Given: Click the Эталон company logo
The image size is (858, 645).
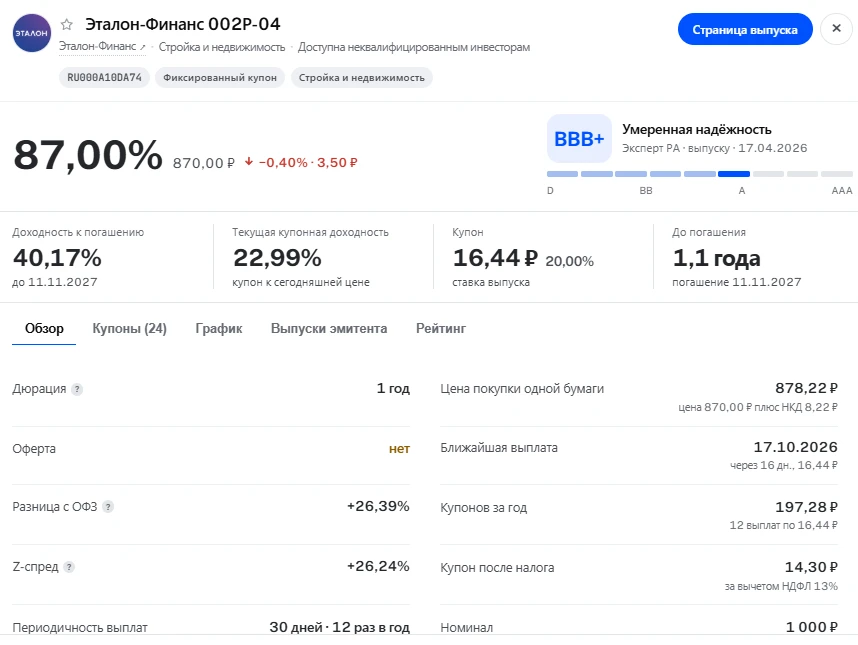Looking at the screenshot, I should 32,33.
